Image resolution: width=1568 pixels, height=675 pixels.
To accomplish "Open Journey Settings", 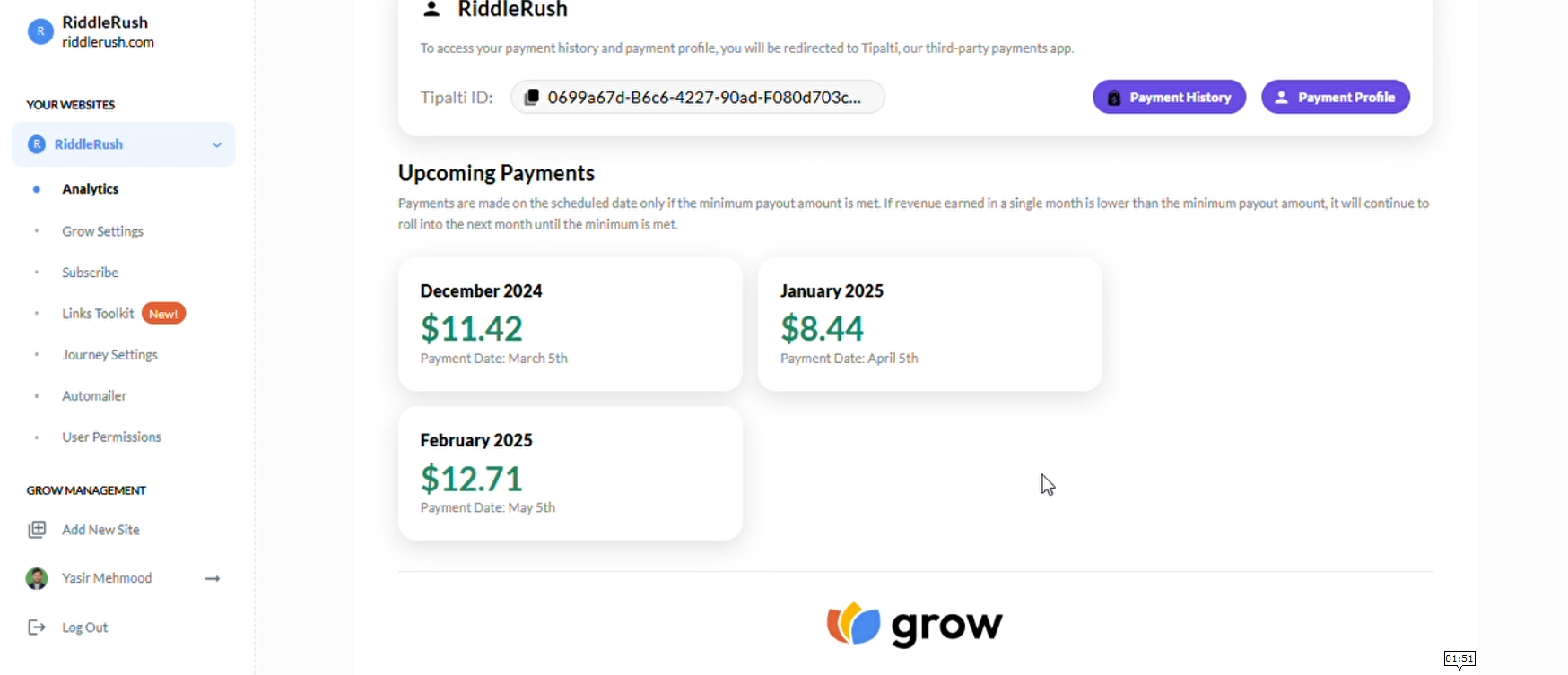I will [x=109, y=355].
